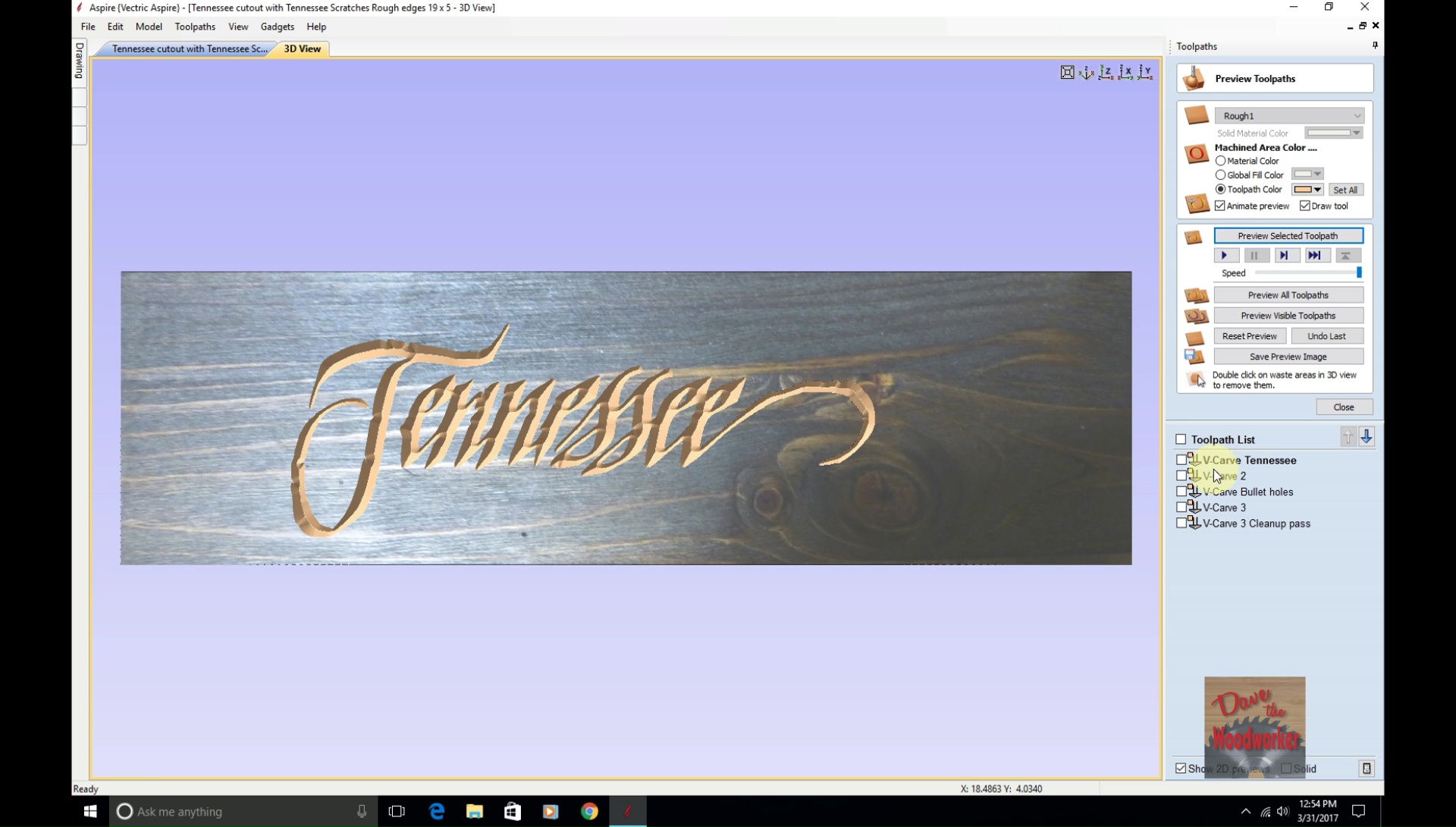
Task: Open the Global Fill Color dropdown
Action: pos(1307,175)
